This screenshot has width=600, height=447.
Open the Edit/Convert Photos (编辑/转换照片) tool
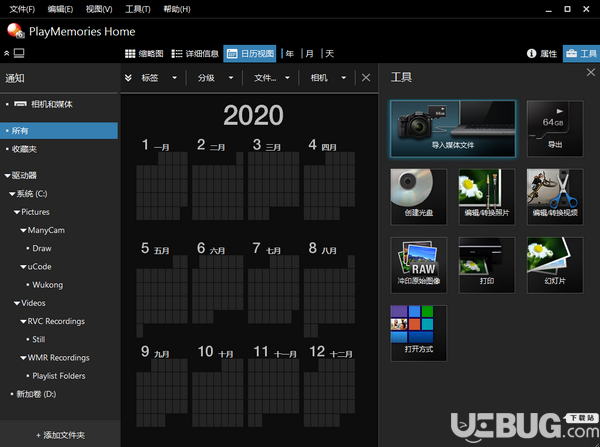pos(487,197)
